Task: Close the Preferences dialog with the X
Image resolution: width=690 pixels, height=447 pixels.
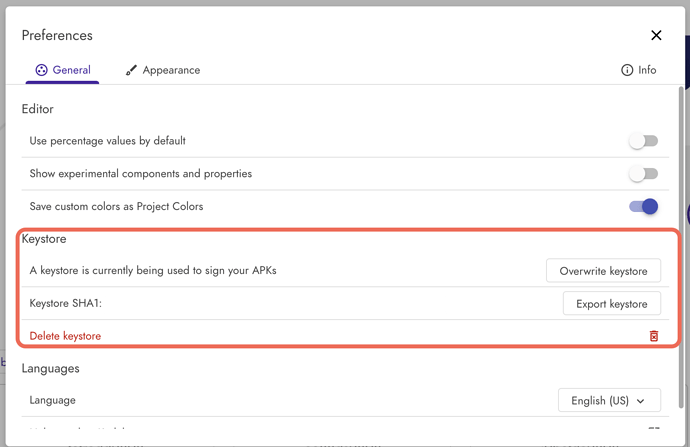Action: pyautogui.click(x=656, y=35)
